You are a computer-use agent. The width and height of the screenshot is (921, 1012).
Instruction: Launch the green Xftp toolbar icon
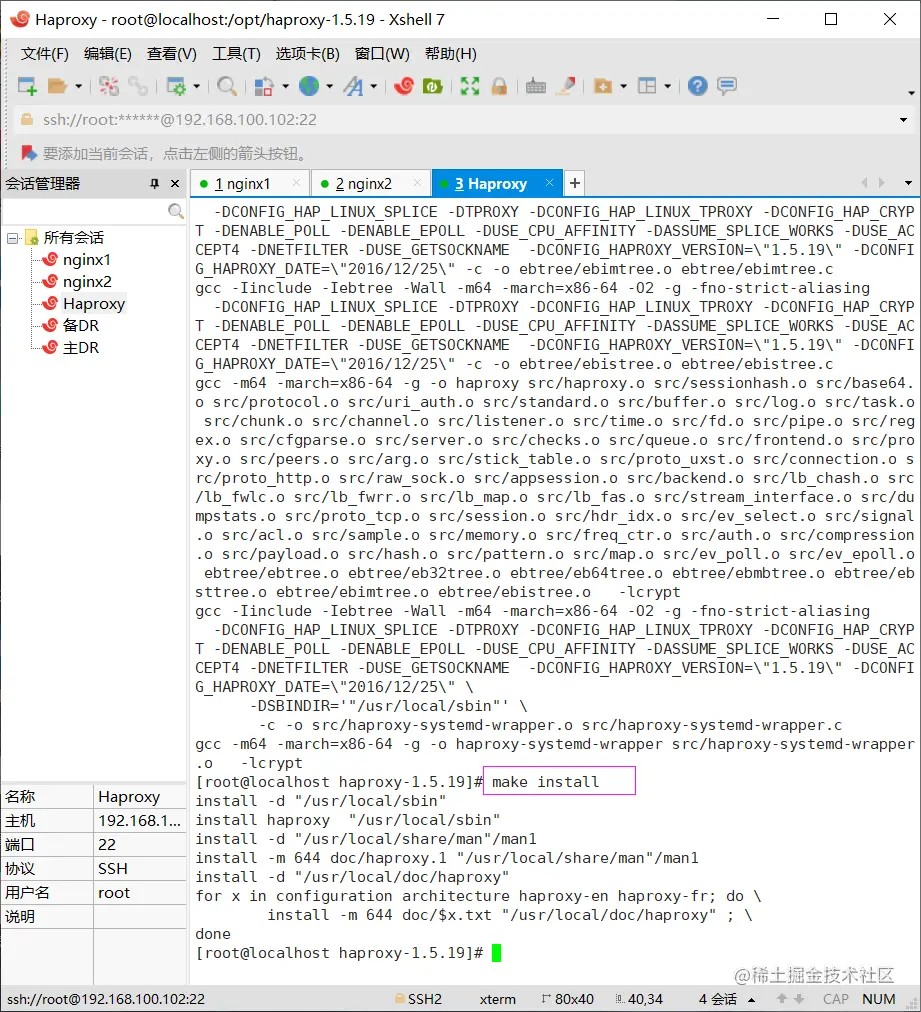432,86
